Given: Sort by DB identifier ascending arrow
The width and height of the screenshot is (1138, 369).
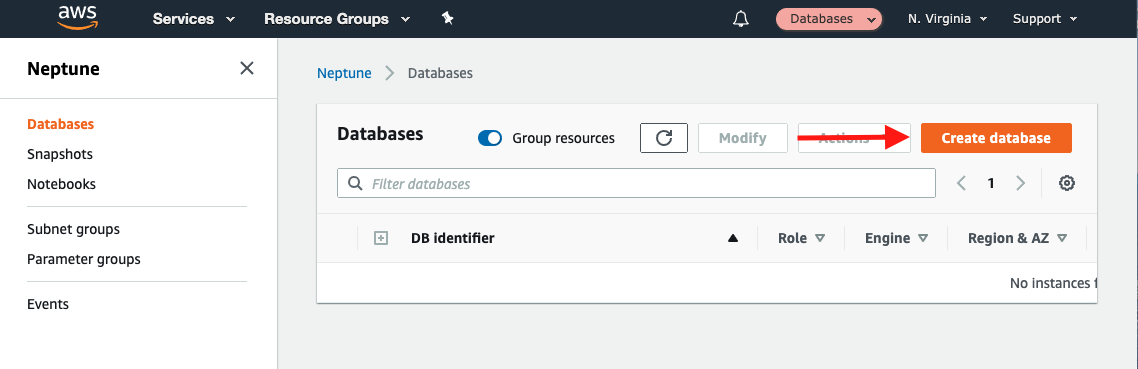Looking at the screenshot, I should tap(732, 238).
